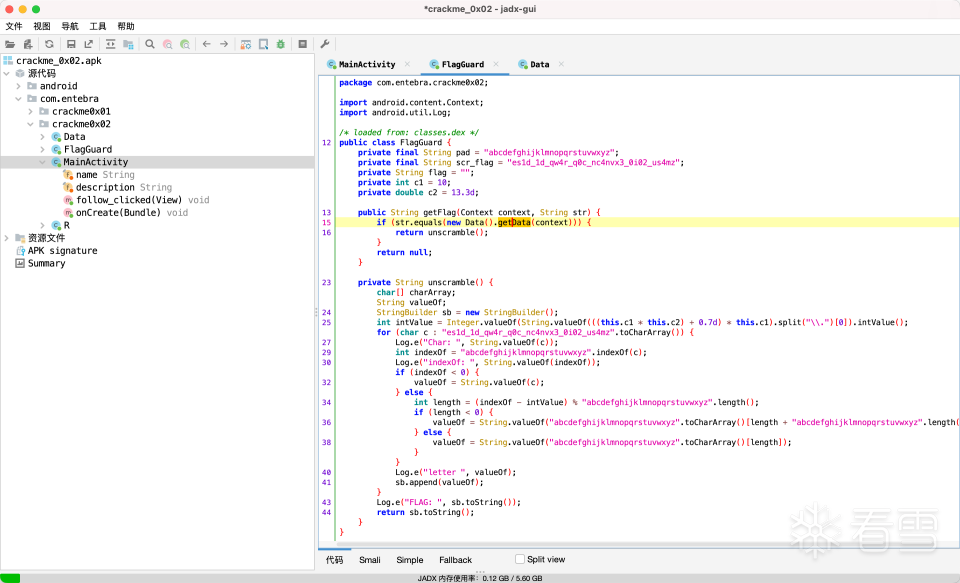Click the 'package com.entebra.crackme0x02;' line
The height and width of the screenshot is (583, 960).
click(x=414, y=83)
